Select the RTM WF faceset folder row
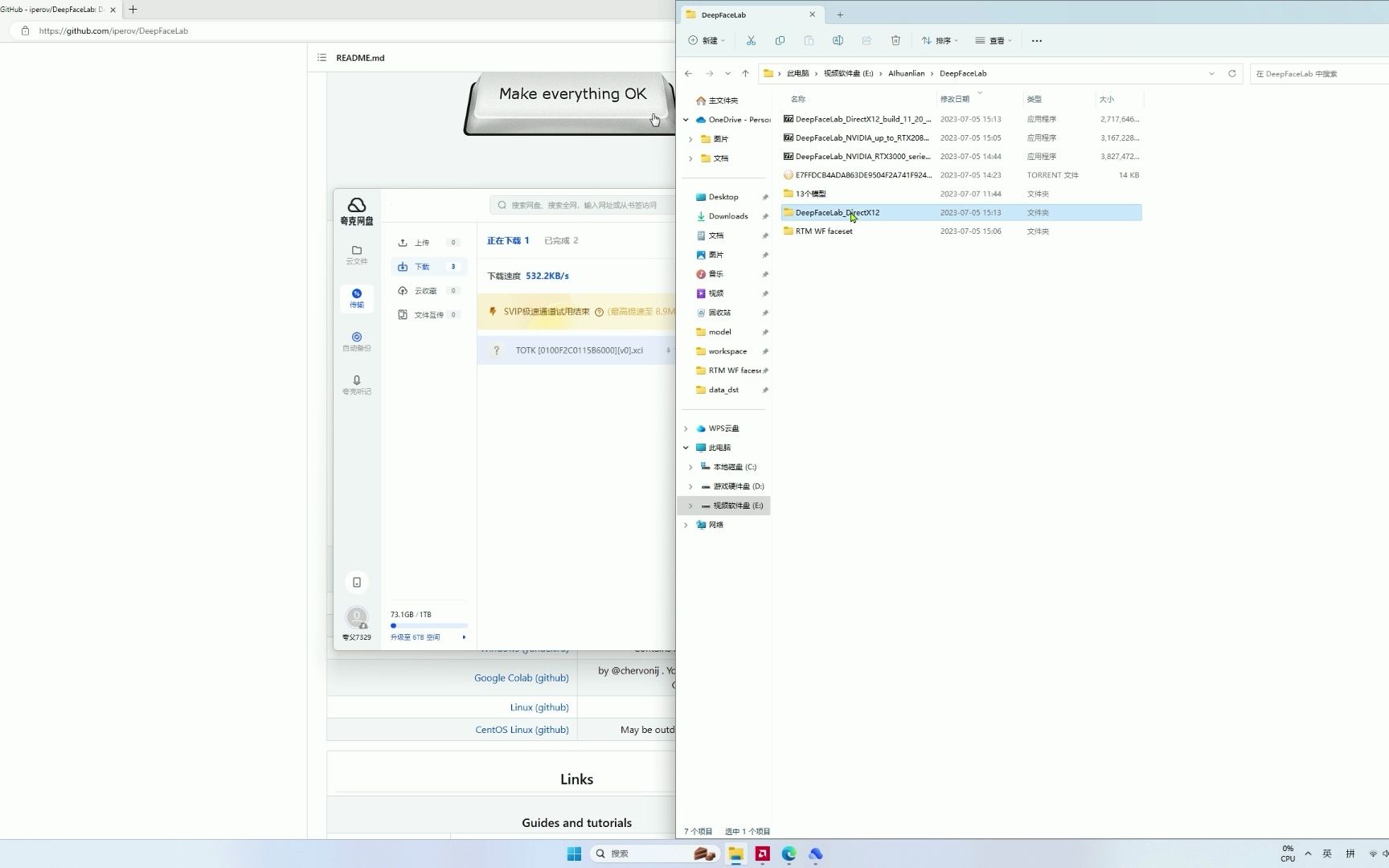1389x868 pixels. (x=961, y=231)
